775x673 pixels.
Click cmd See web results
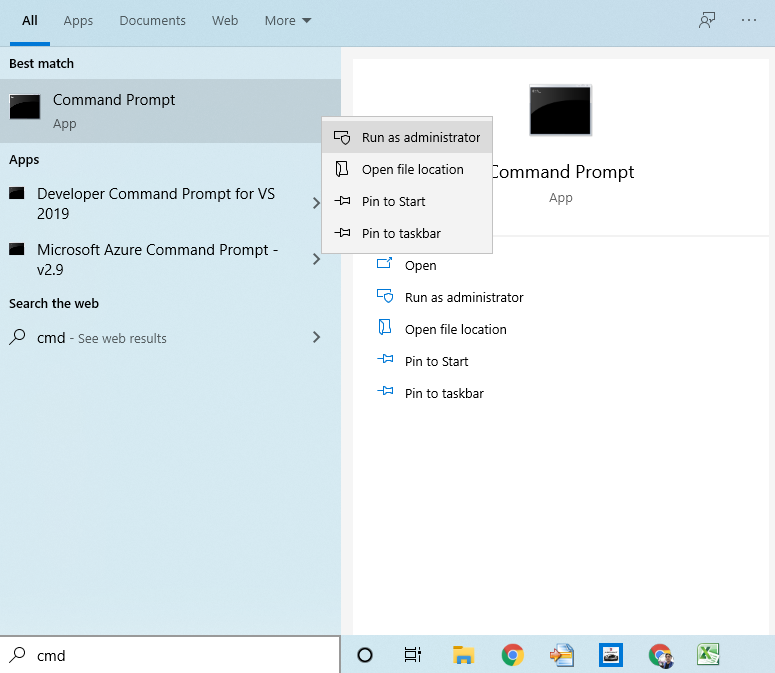156,338
